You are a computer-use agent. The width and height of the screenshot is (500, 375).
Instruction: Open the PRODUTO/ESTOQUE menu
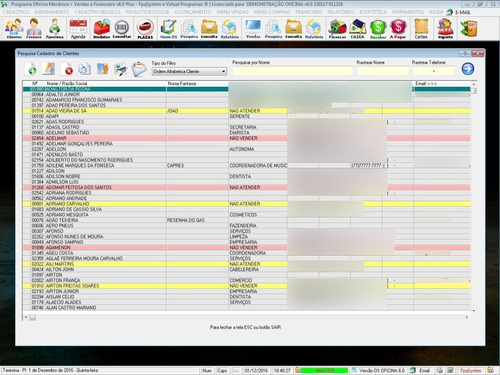tap(147, 12)
